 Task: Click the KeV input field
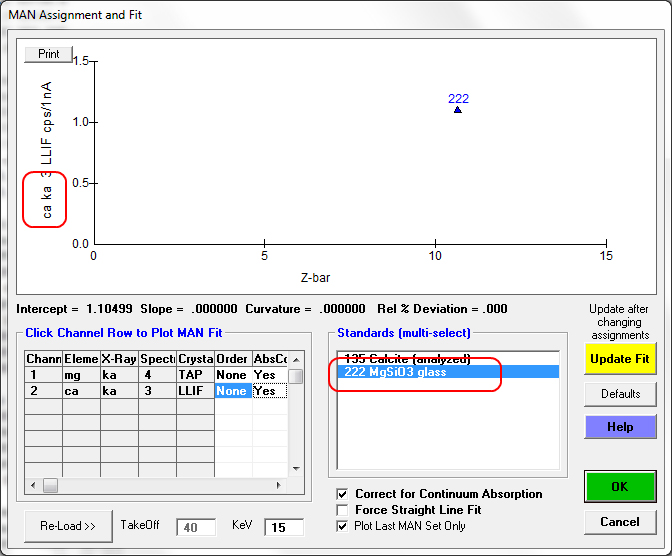tap(283, 526)
